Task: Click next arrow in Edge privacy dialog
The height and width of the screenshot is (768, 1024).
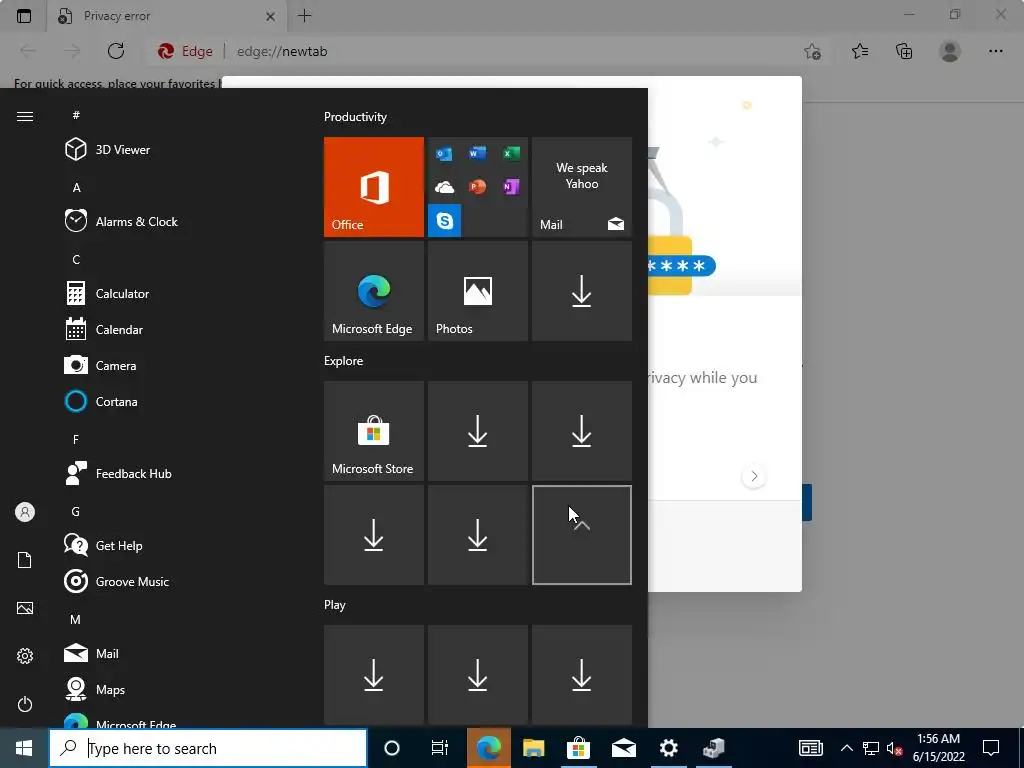Action: click(754, 476)
